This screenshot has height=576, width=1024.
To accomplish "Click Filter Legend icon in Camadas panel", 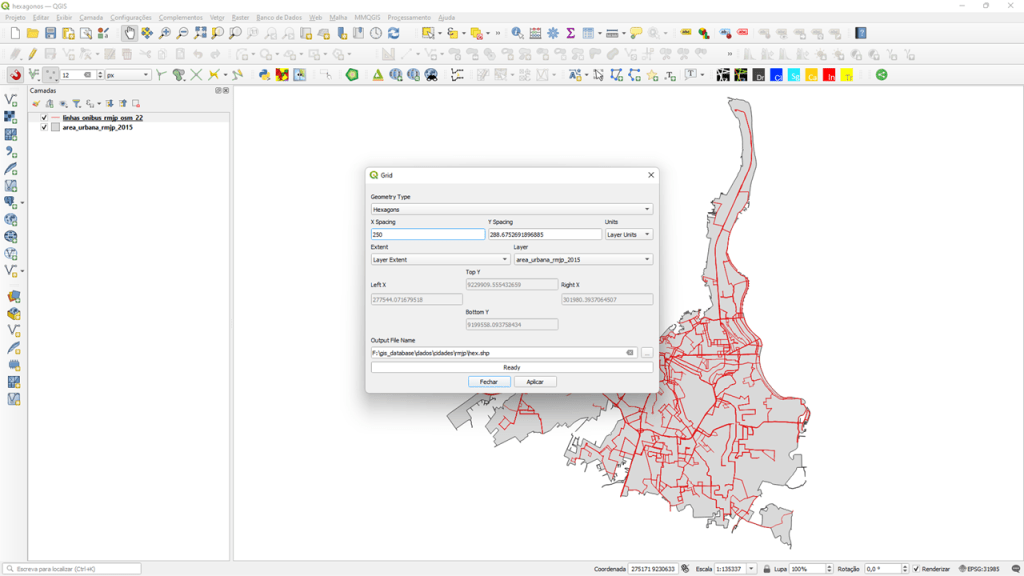I will click(76, 103).
